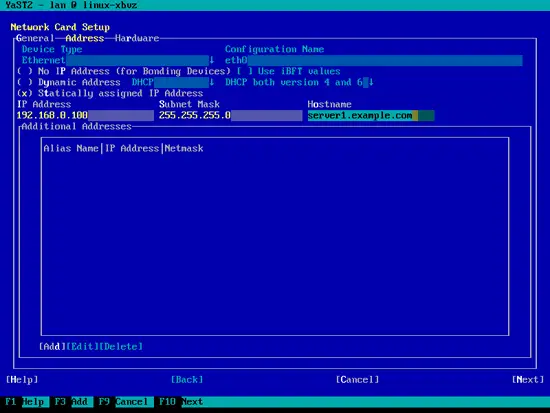
Task: Open the Hardware tab
Action: (137, 38)
